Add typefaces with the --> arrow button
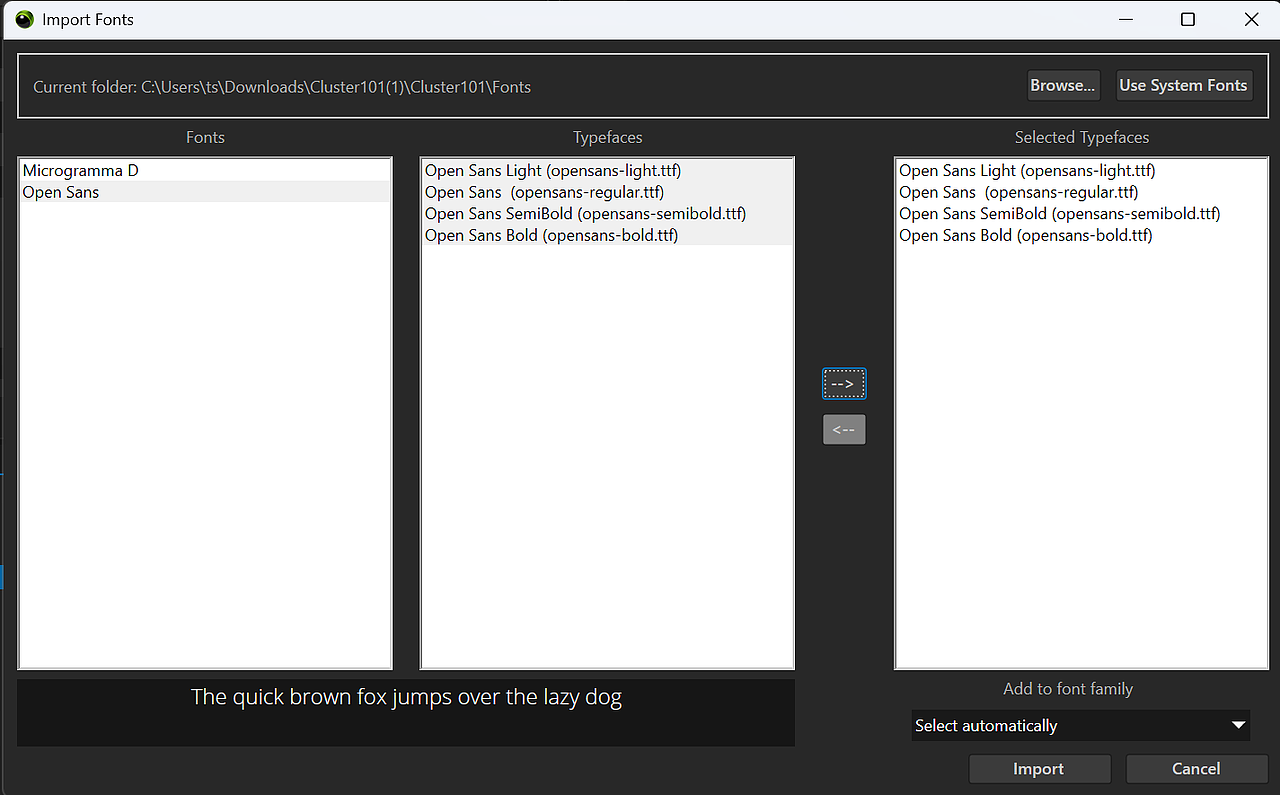The height and width of the screenshot is (795, 1280). [x=844, y=383]
